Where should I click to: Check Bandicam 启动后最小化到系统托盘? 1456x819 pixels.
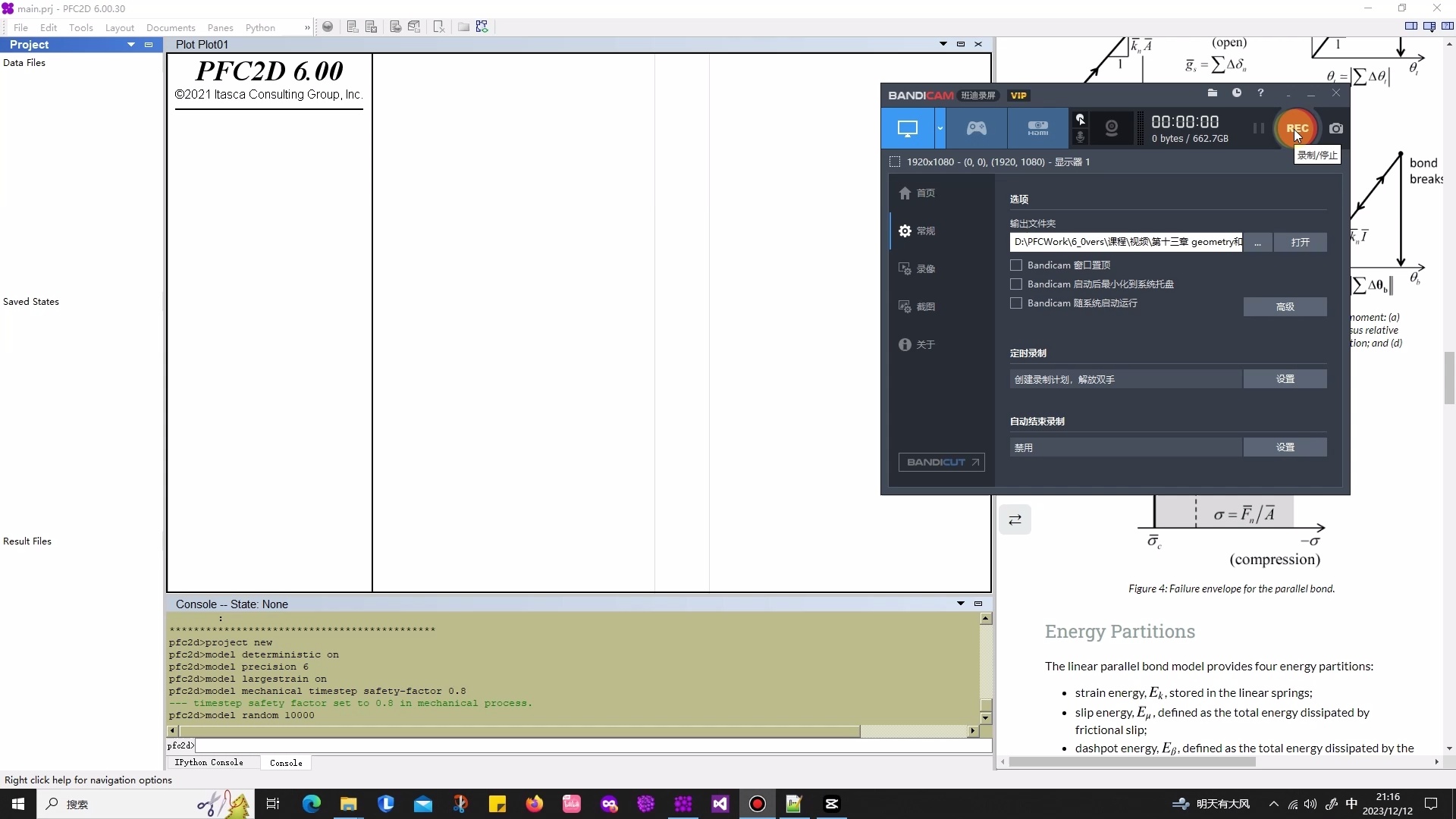[1016, 284]
